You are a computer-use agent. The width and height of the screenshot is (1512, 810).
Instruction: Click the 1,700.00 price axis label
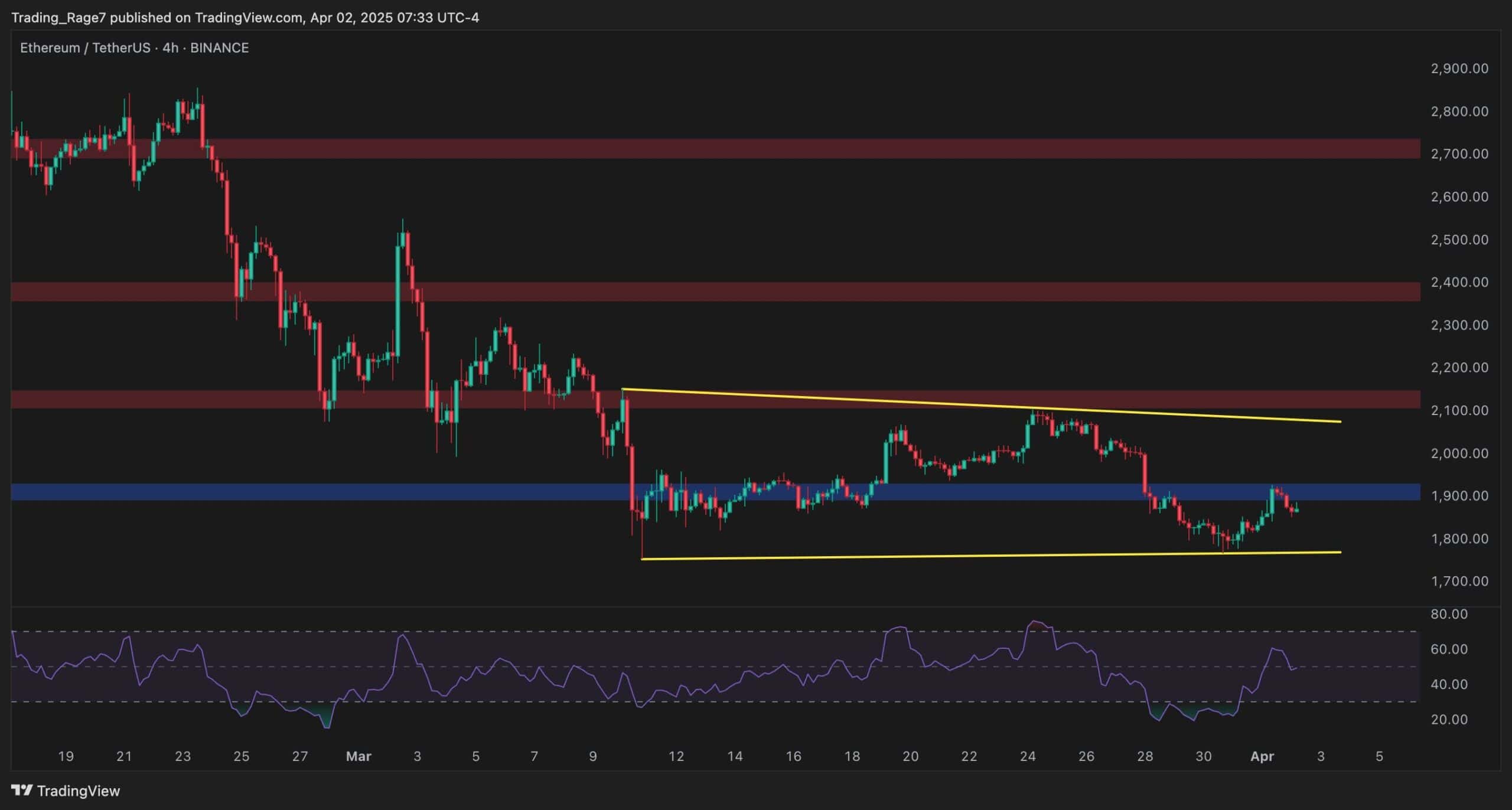(x=1459, y=581)
